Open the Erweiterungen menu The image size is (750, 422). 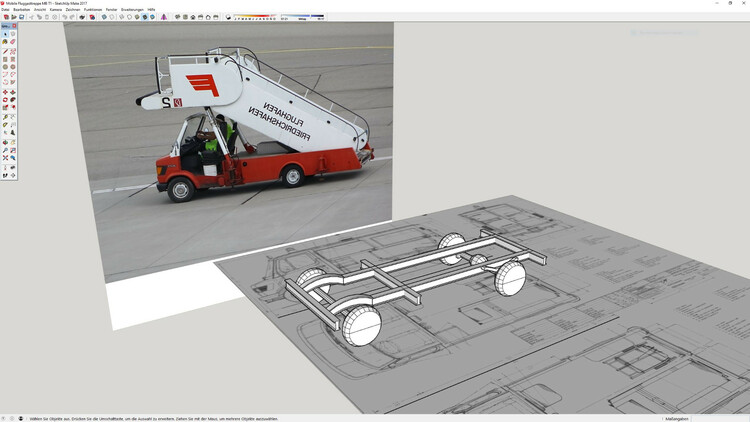tap(132, 9)
